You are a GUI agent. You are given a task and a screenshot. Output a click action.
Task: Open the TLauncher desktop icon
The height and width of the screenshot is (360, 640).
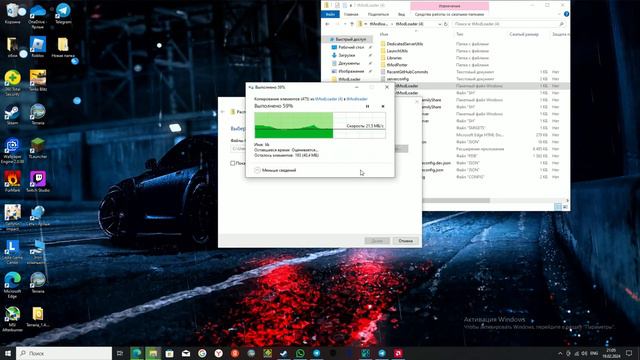click(x=38, y=149)
